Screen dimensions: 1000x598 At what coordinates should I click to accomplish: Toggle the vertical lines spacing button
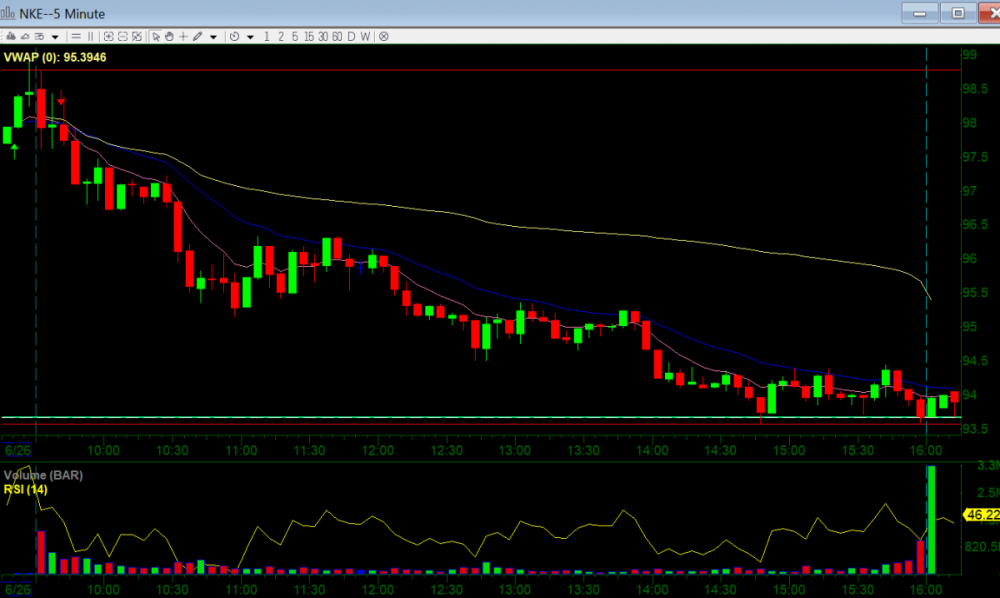tap(90, 36)
